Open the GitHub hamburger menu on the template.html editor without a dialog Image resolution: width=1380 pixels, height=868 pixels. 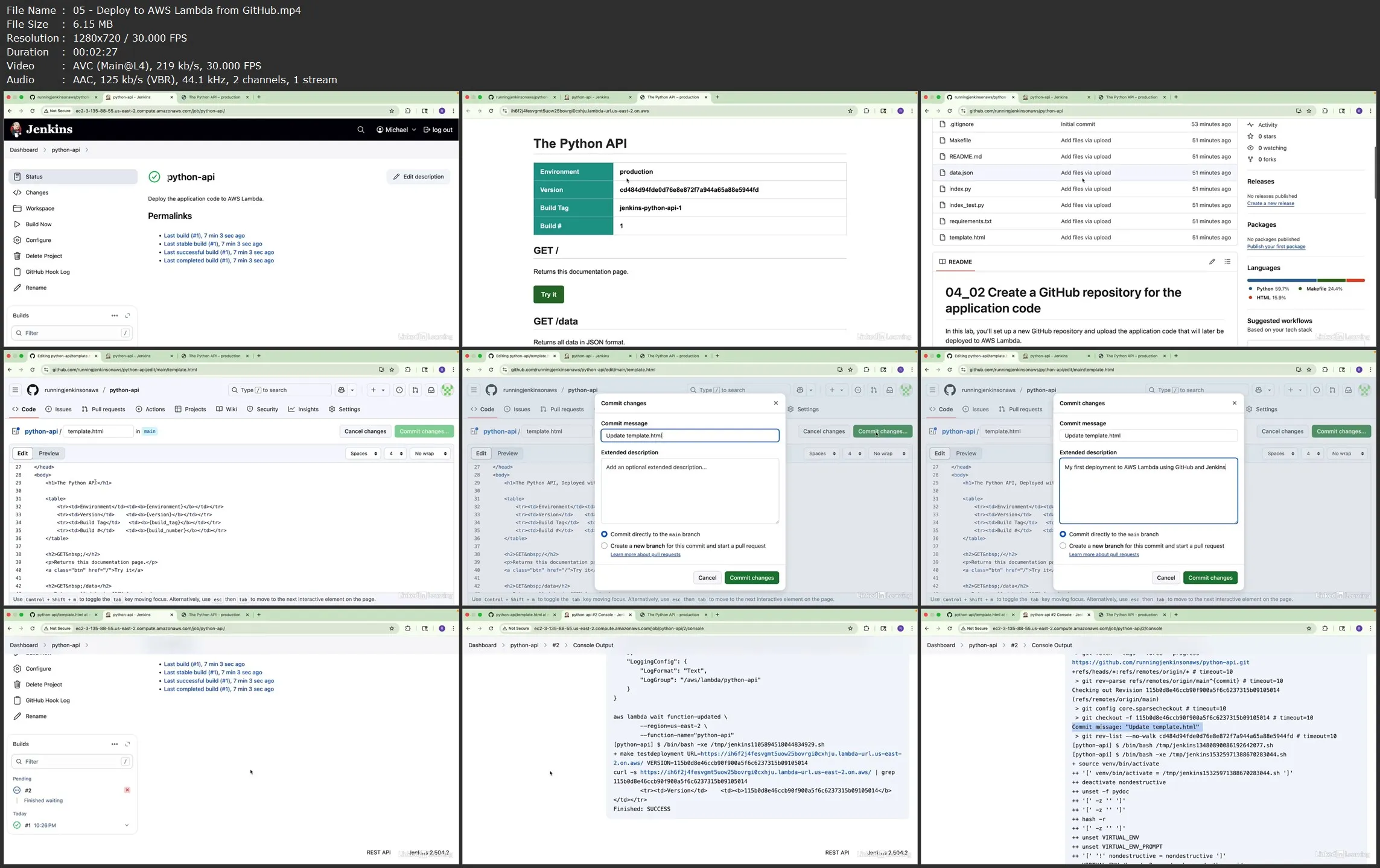[x=15, y=390]
